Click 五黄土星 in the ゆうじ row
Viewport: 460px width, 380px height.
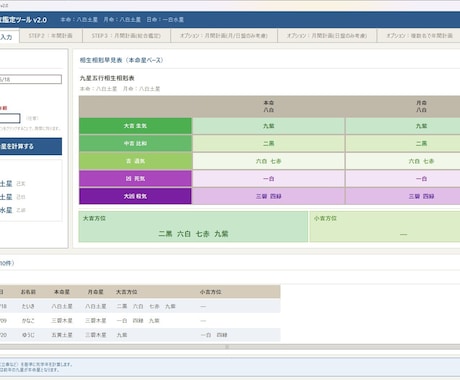tap(62, 335)
